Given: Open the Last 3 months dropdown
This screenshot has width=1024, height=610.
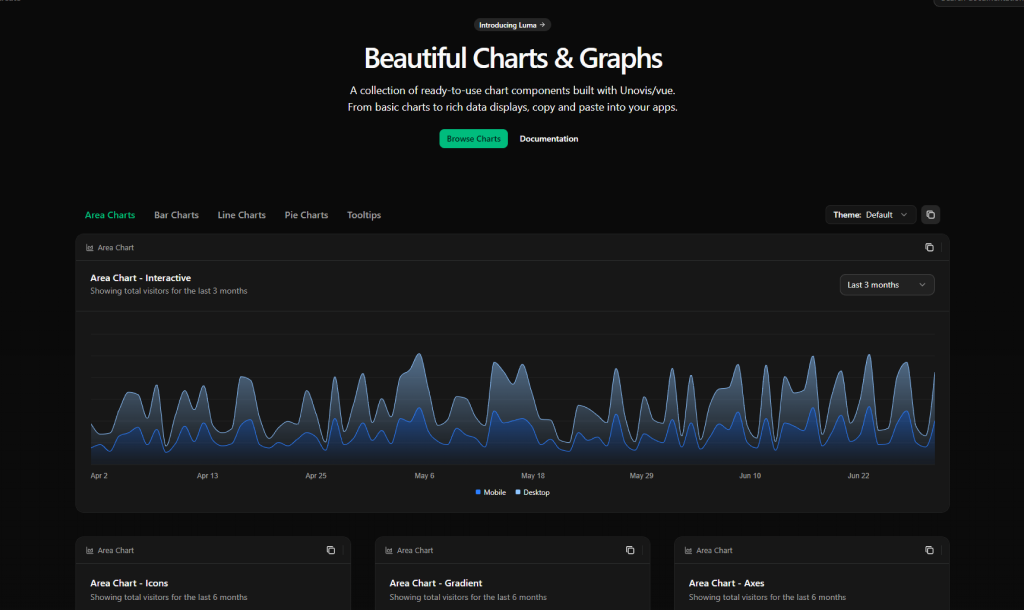Looking at the screenshot, I should tap(886, 284).
